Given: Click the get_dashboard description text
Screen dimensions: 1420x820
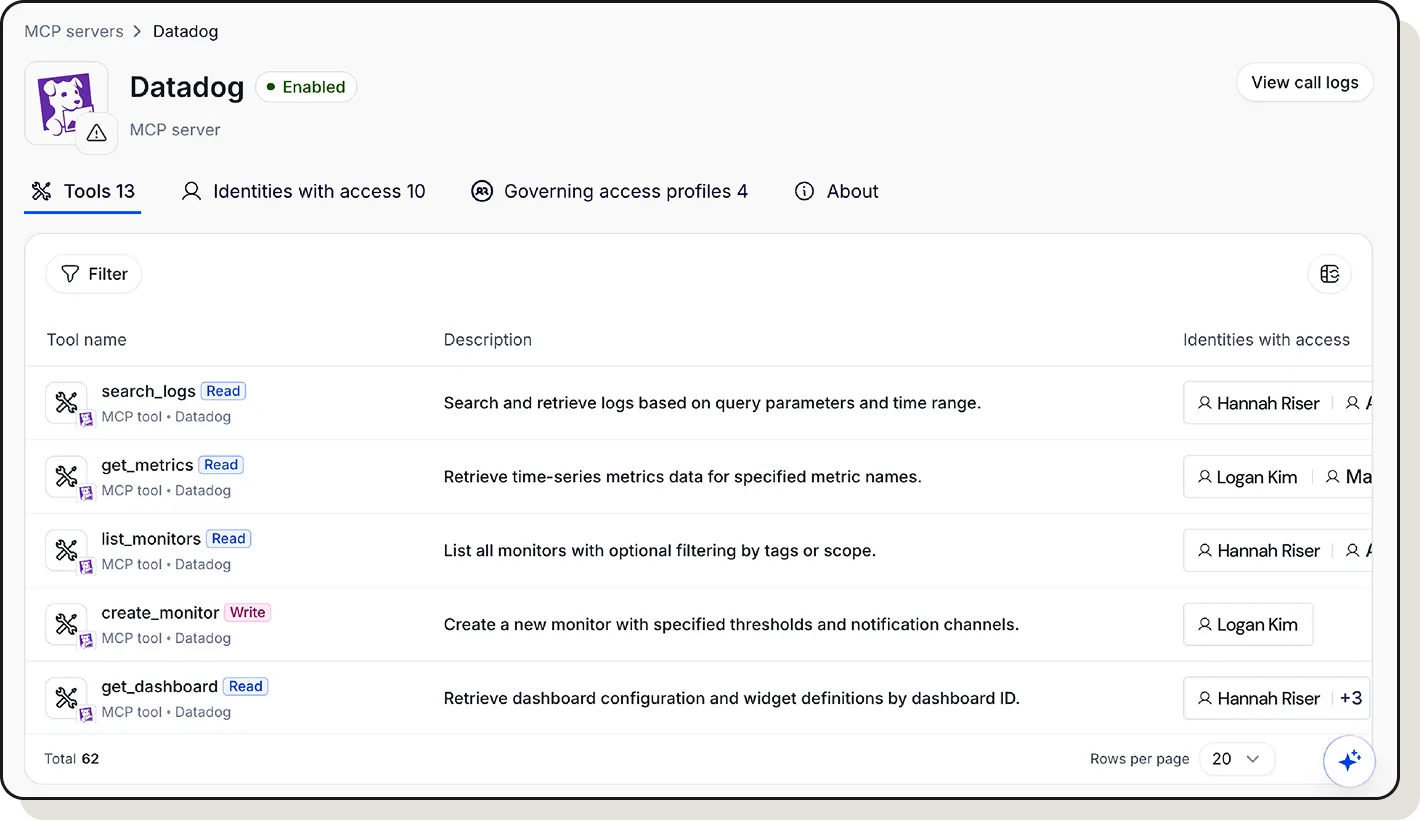Looking at the screenshot, I should click(731, 698).
